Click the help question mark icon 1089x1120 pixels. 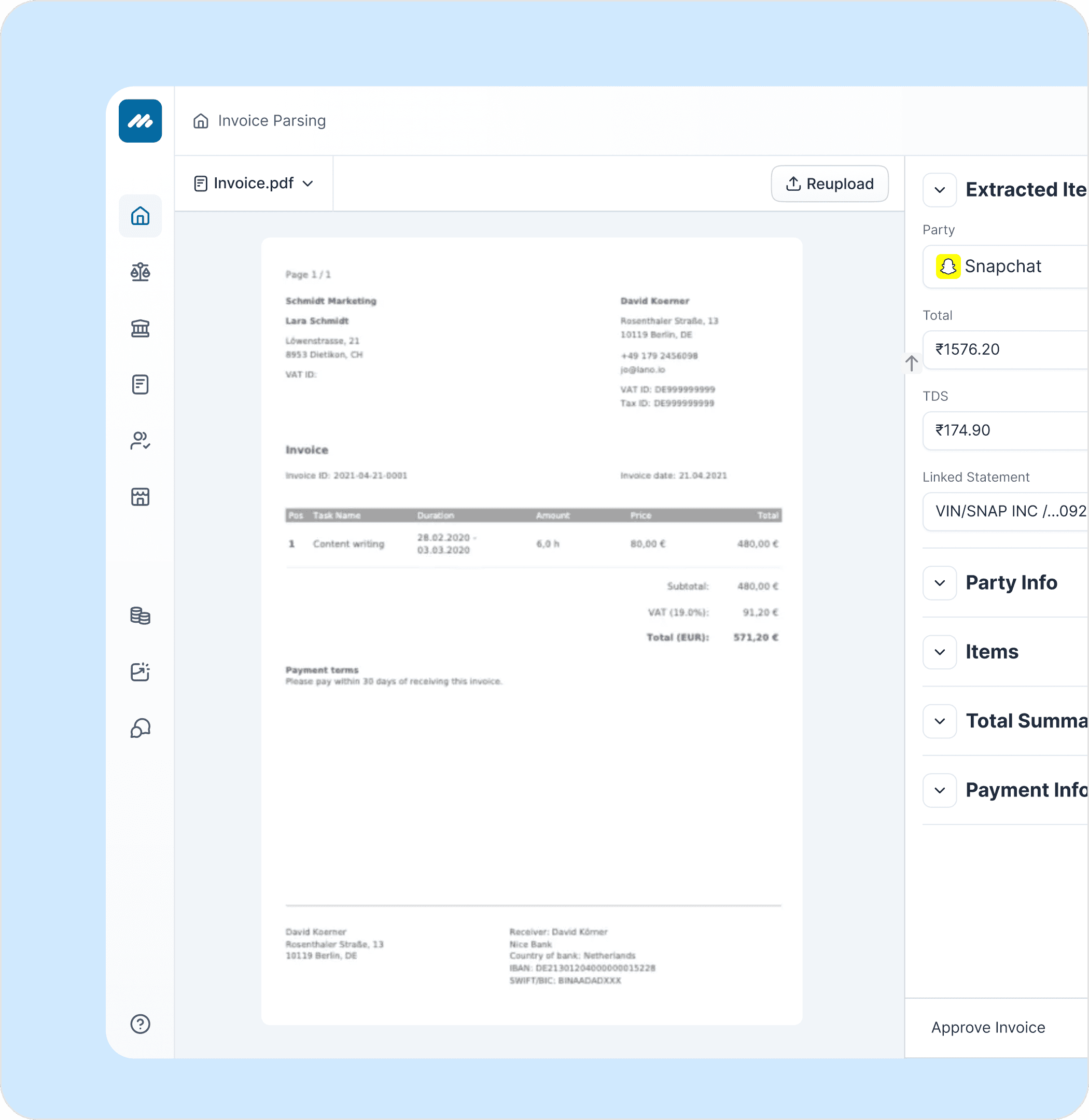140,1024
